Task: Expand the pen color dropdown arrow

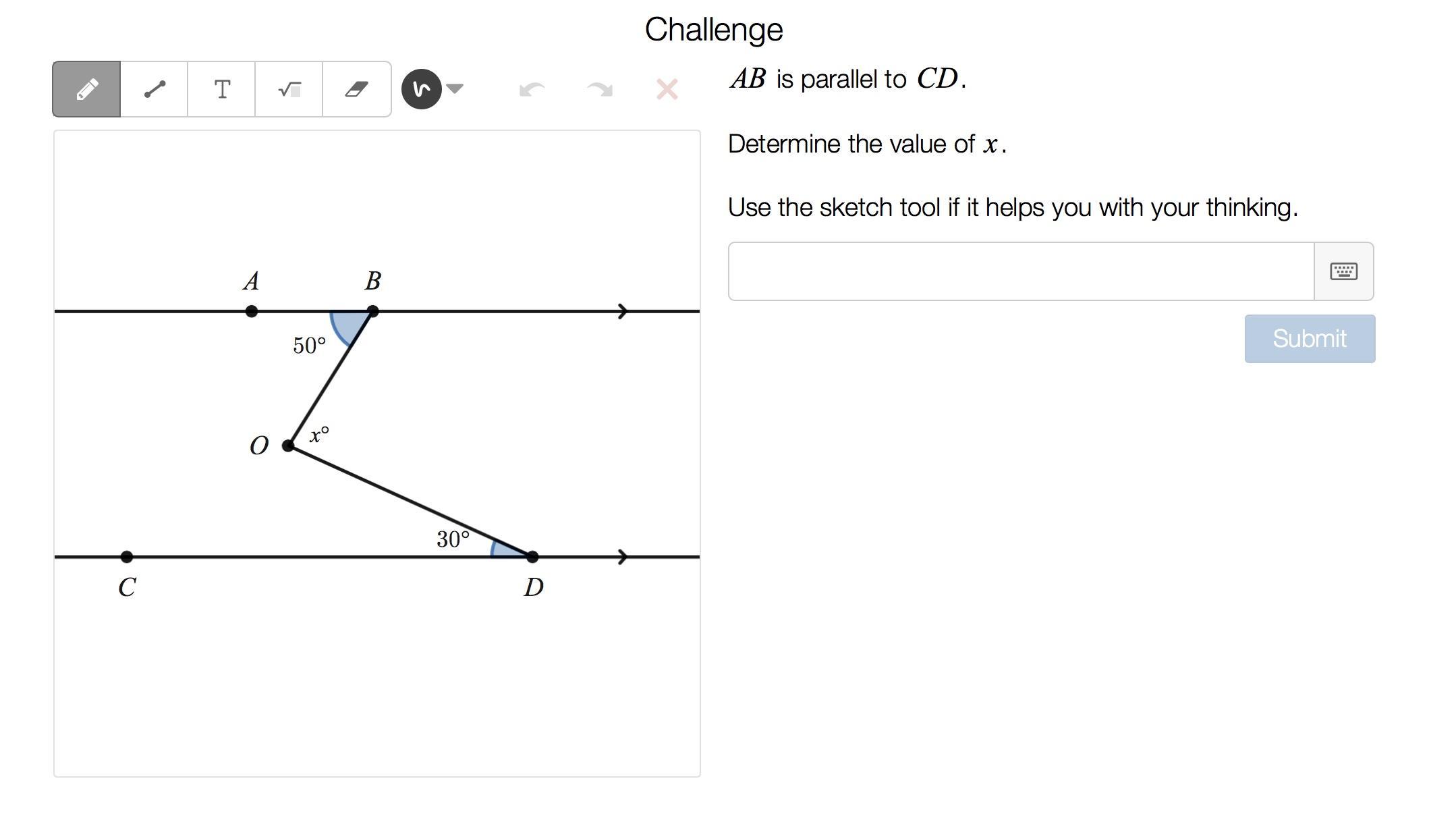Action: pyautogui.click(x=455, y=88)
